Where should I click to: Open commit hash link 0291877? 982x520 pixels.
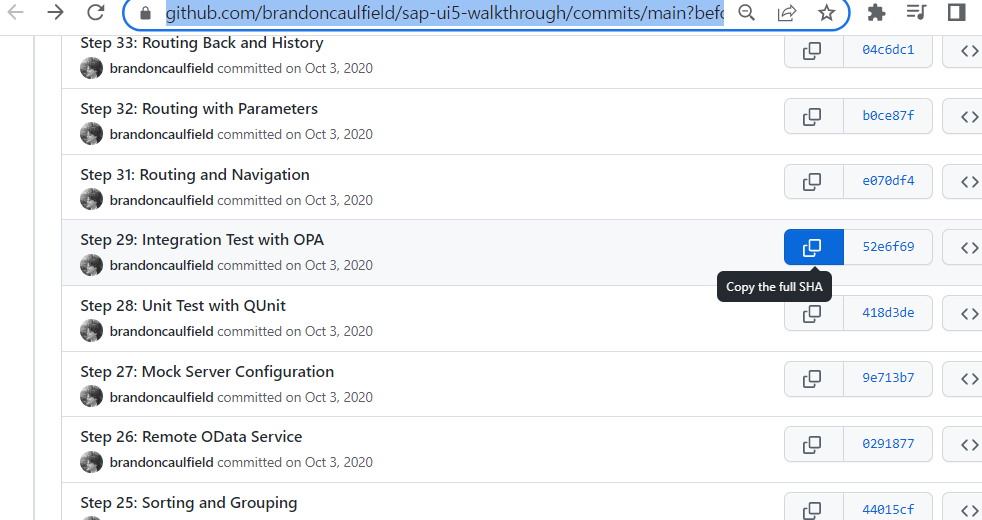click(x=888, y=444)
